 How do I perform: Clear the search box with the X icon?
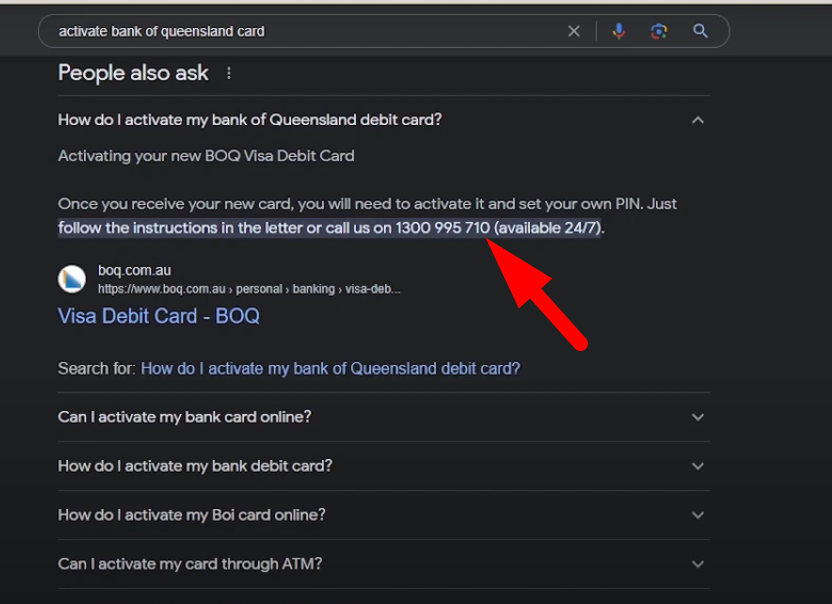[x=574, y=31]
